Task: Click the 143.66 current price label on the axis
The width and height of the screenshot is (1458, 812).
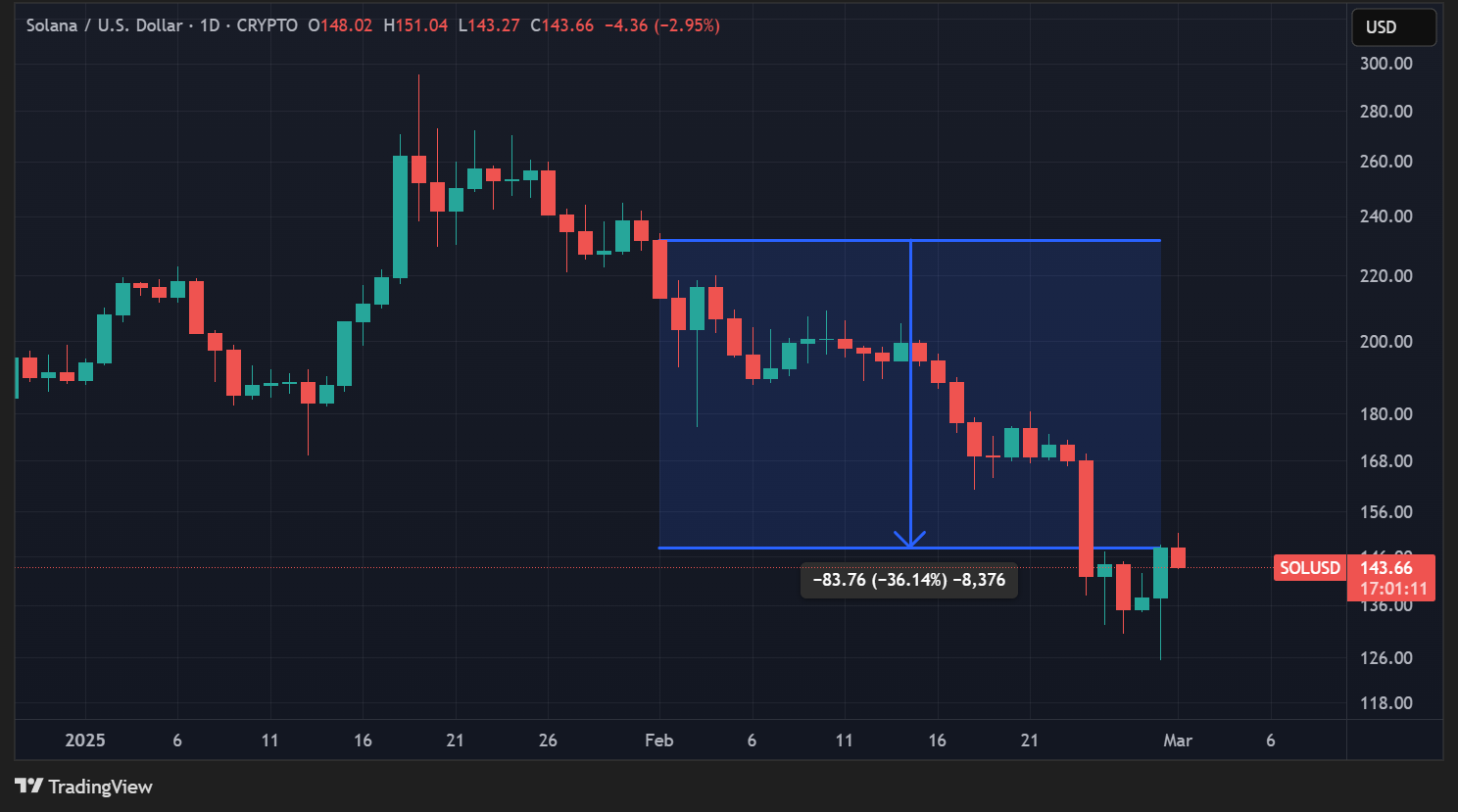Action: coord(1386,568)
